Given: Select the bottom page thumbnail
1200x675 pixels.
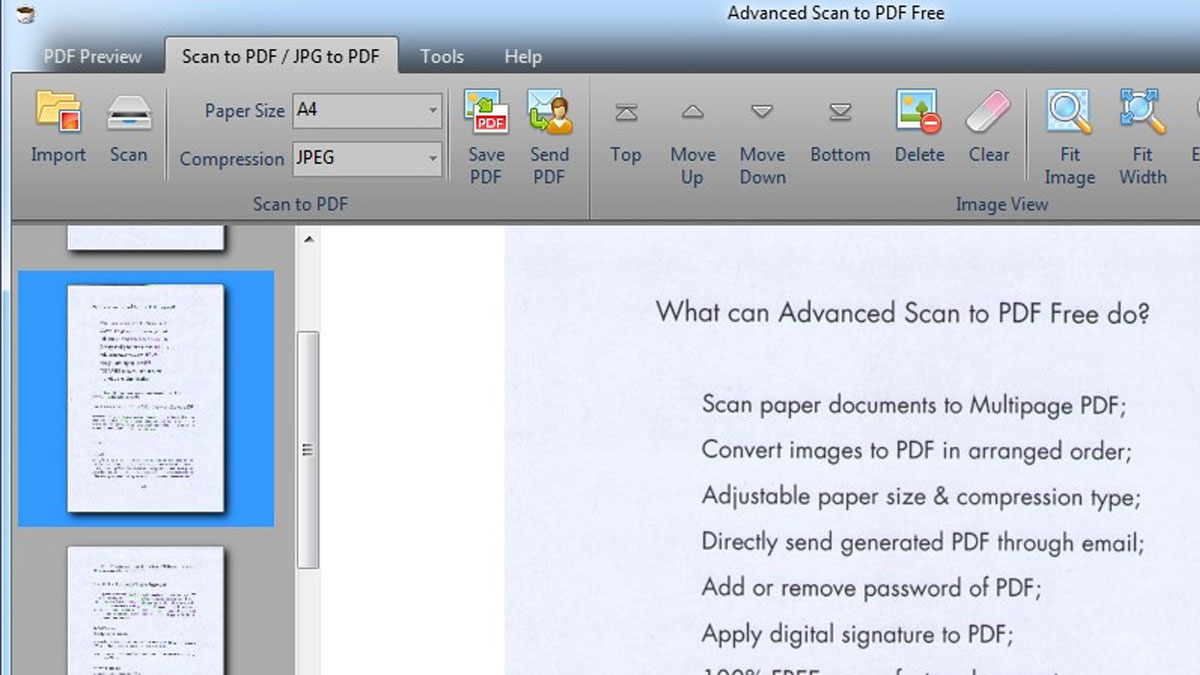Looking at the screenshot, I should pyautogui.click(x=146, y=612).
